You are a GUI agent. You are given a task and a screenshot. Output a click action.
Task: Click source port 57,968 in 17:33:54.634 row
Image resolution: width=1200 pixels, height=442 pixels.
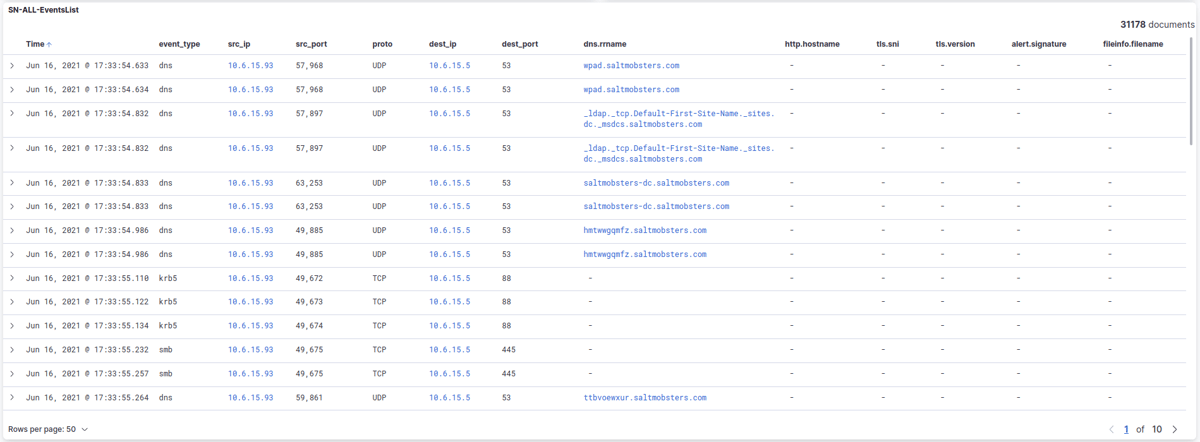(x=309, y=89)
